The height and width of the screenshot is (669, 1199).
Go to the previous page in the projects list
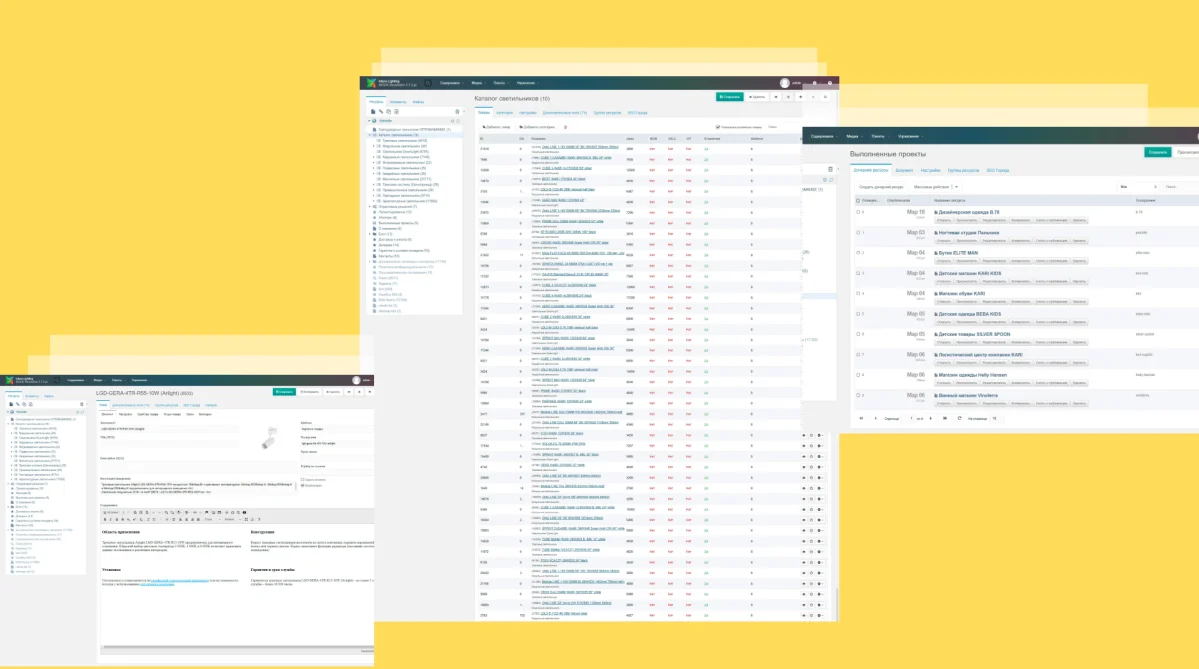(x=876, y=418)
